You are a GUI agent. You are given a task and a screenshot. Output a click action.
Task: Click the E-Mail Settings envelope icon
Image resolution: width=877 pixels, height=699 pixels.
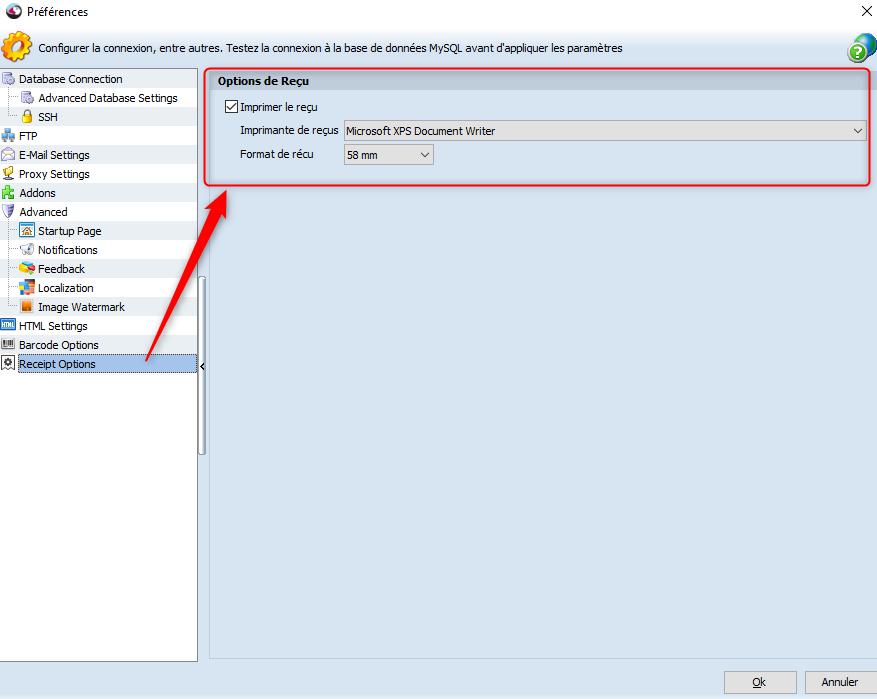9,155
